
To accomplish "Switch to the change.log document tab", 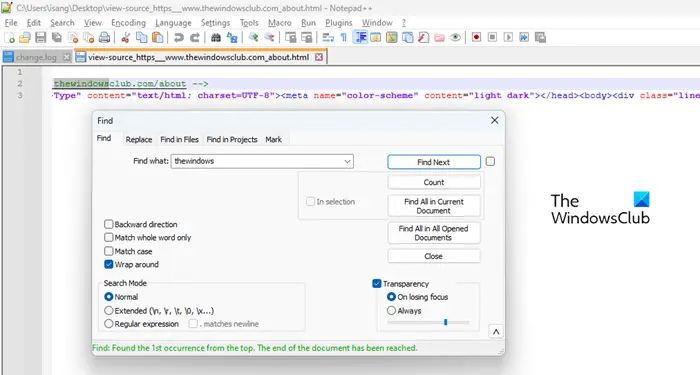I will [x=36, y=57].
